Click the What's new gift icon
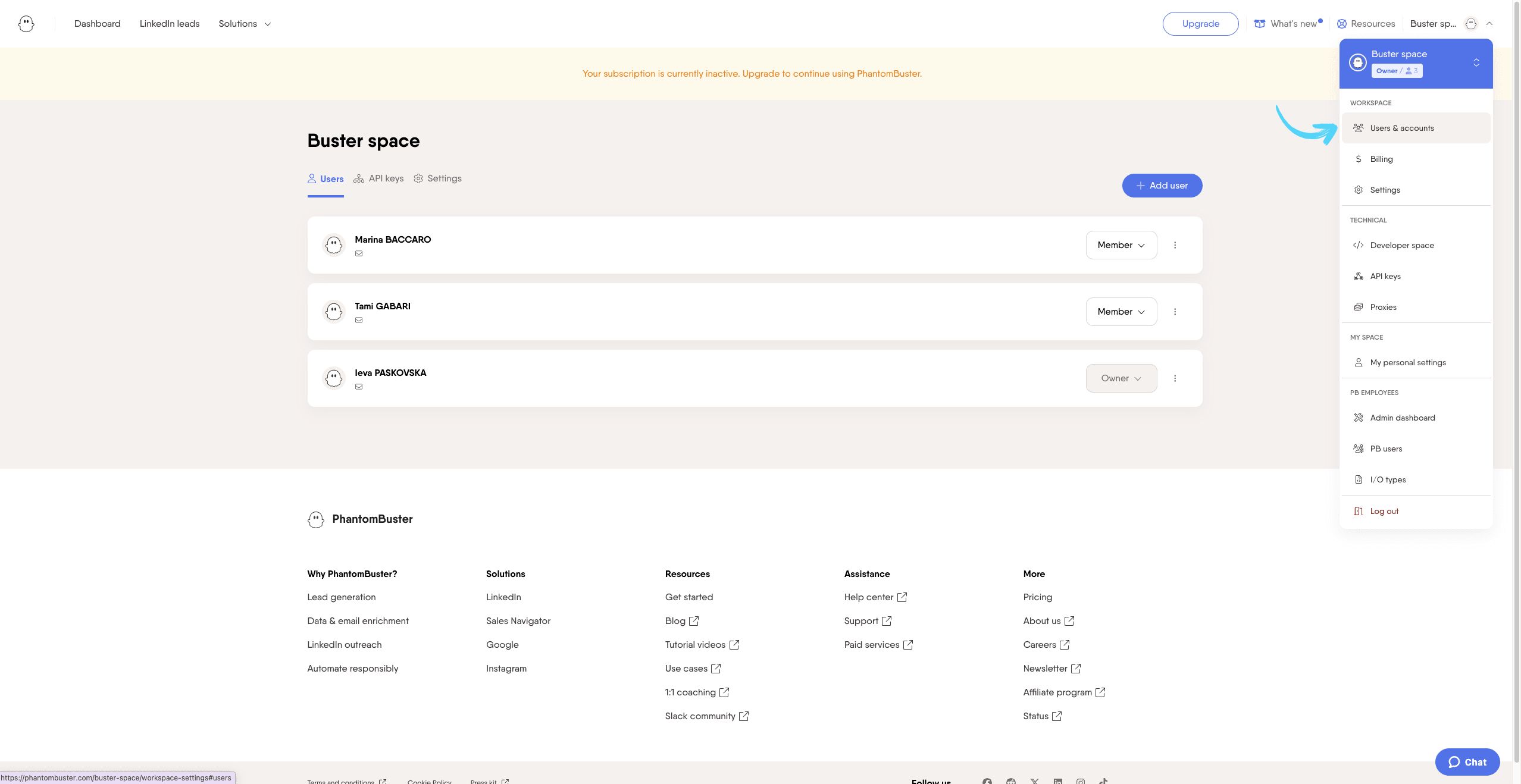Screen dimensions: 1521x784 (1260, 24)
